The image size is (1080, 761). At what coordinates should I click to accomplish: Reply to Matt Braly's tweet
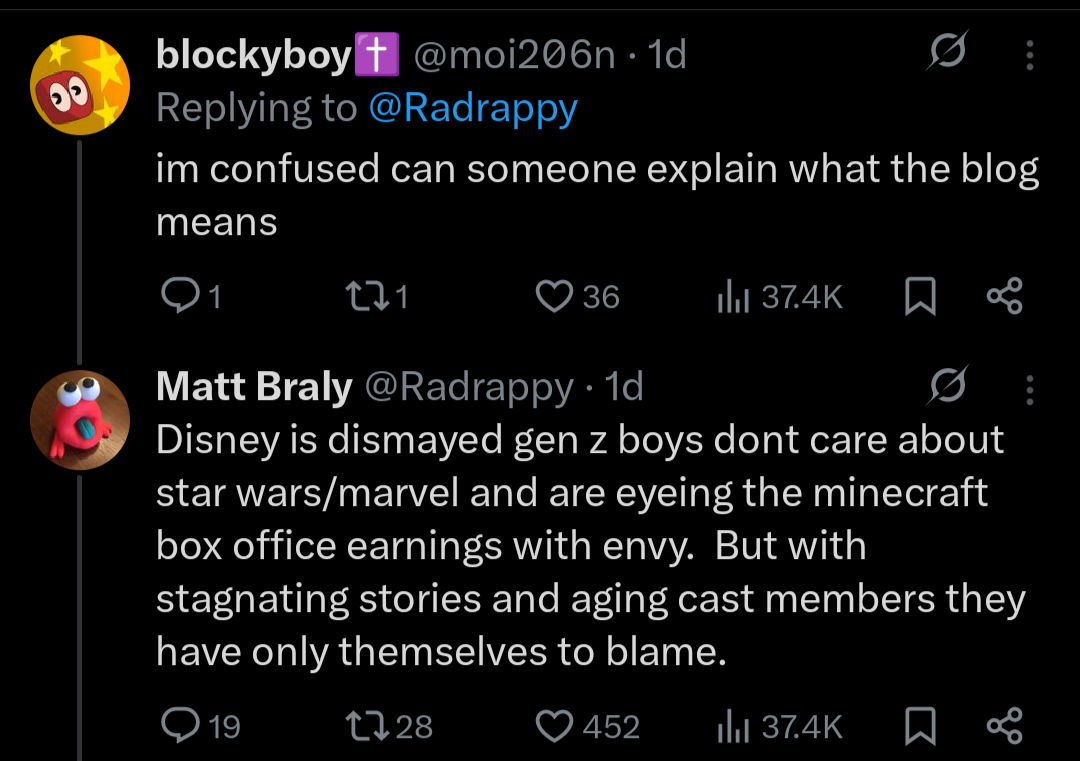[x=180, y=725]
